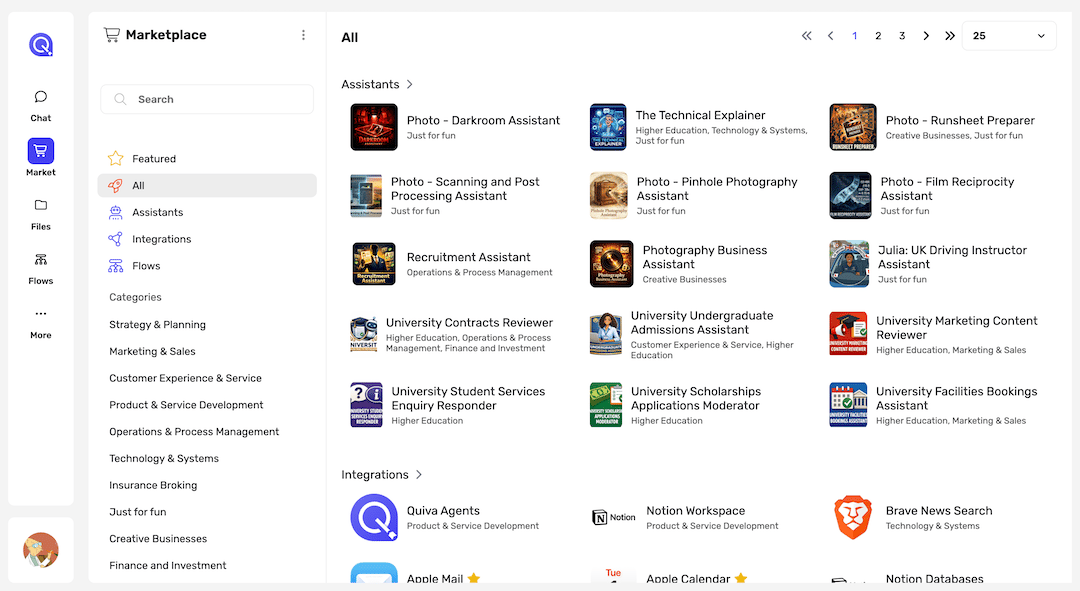Open Finance and Investment category
This screenshot has width=1080, height=591.
[167, 566]
